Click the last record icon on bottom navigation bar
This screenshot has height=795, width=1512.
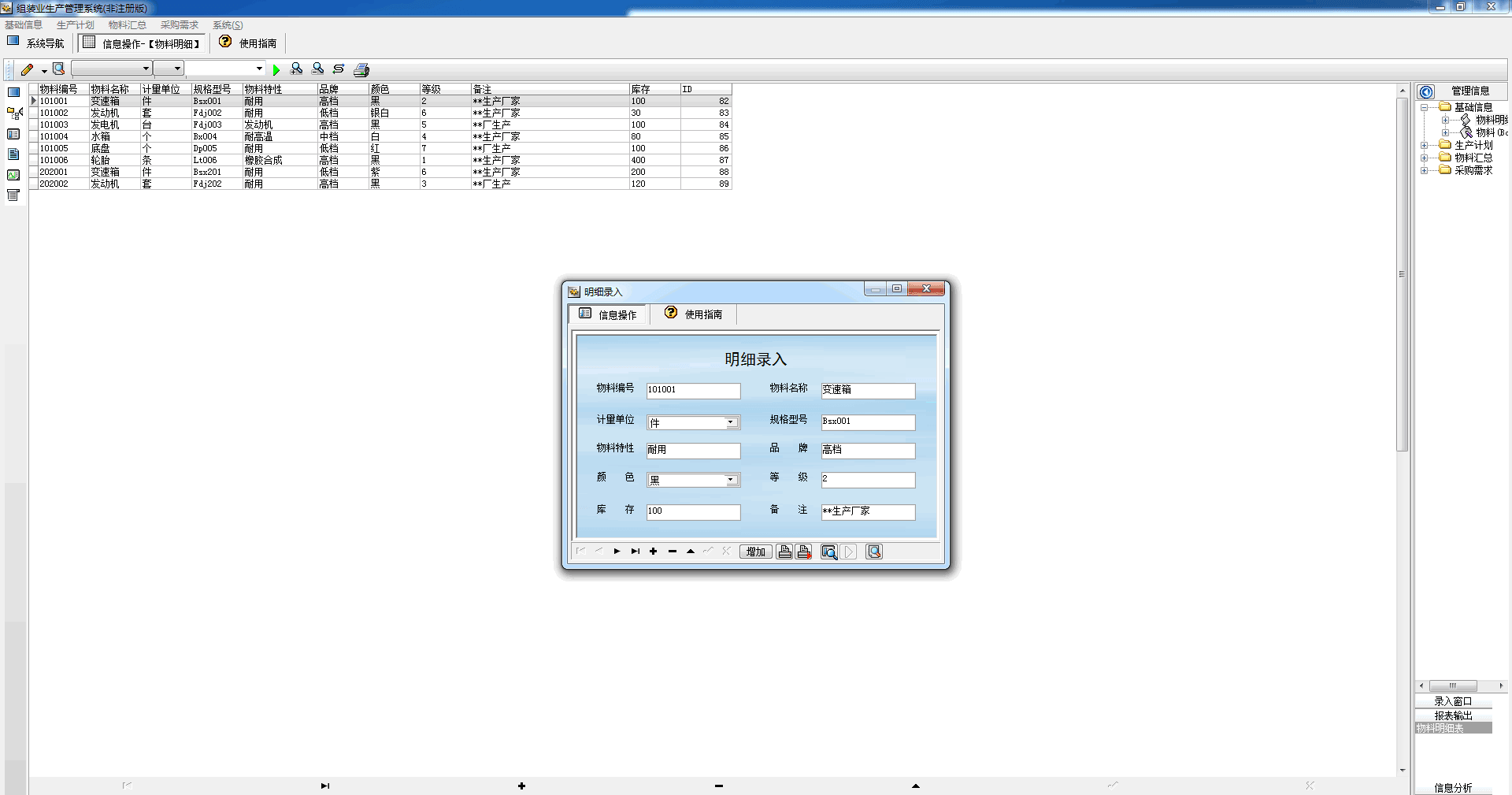click(324, 786)
